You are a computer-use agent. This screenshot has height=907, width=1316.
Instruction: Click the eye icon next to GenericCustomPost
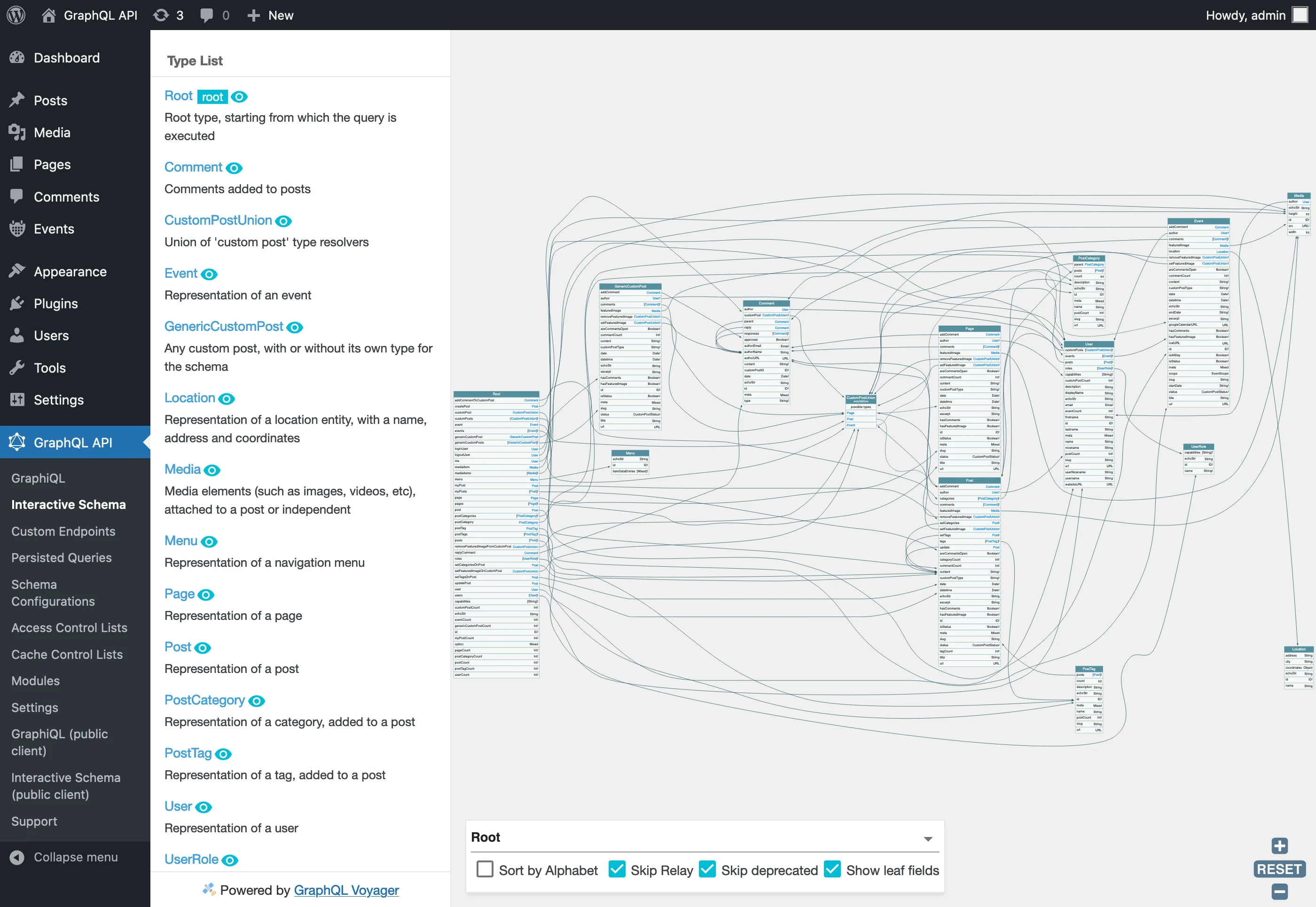coord(294,328)
